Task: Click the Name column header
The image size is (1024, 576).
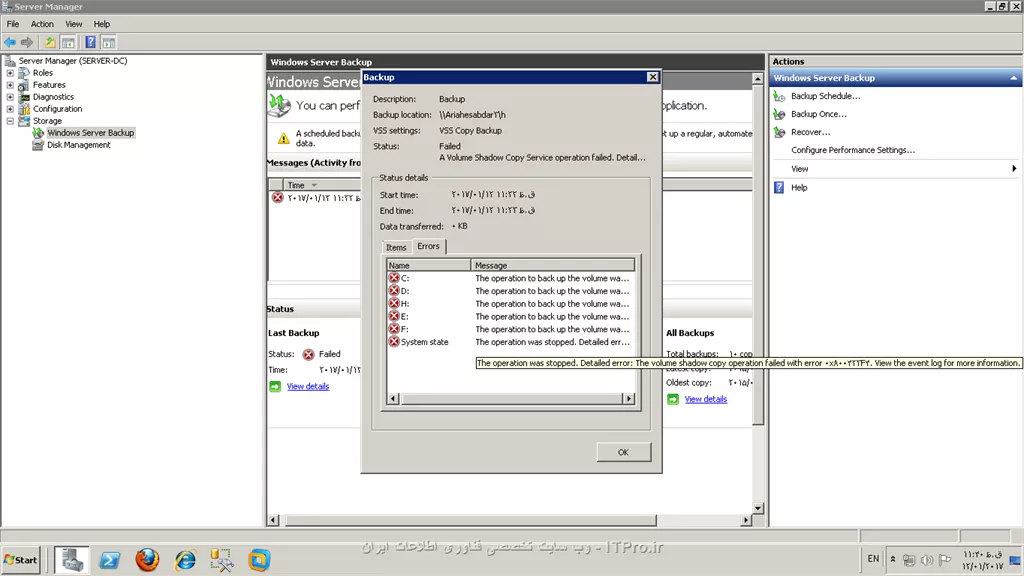Action: pos(428,266)
